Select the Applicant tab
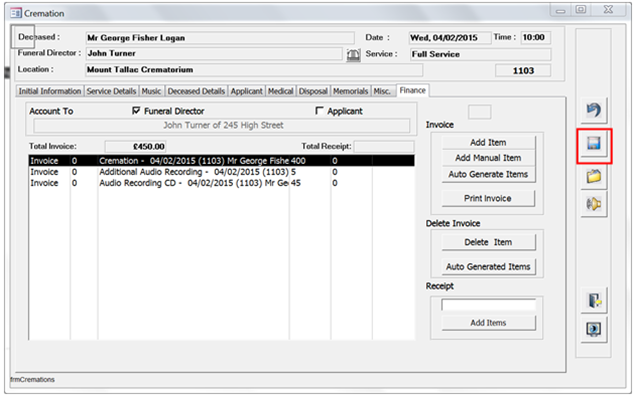This screenshot has width=633, height=395. [246, 91]
